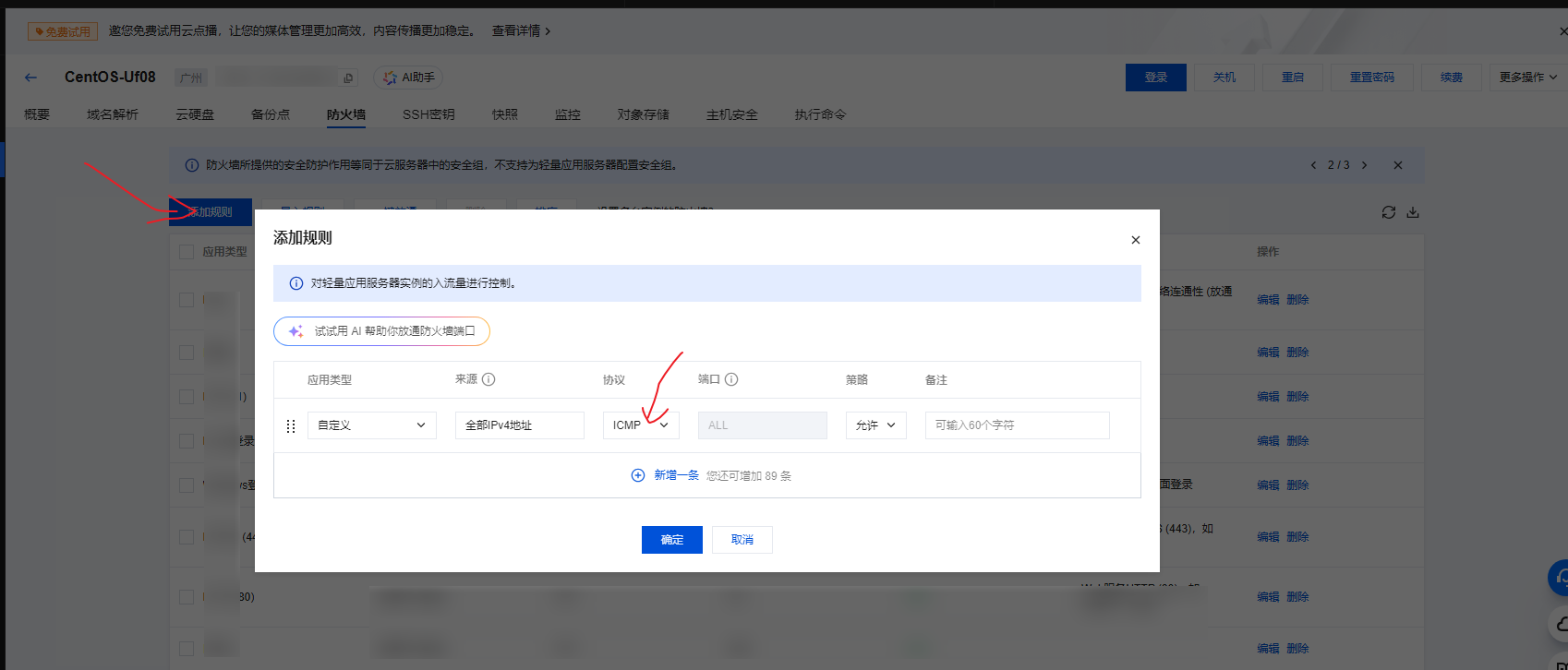Click 试试用 AI 帮助你放通防火墙端口 button

pos(381,331)
